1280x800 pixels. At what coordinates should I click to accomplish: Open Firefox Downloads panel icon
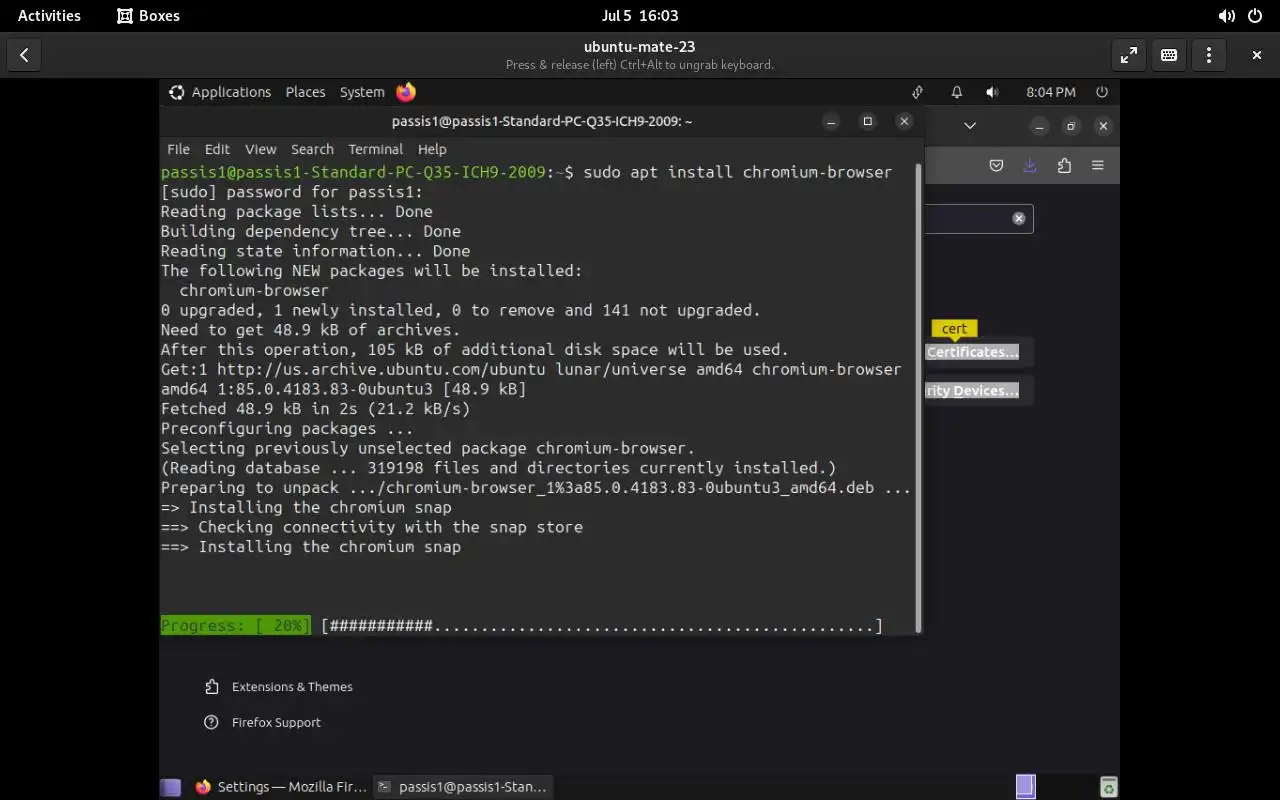click(x=1030, y=165)
